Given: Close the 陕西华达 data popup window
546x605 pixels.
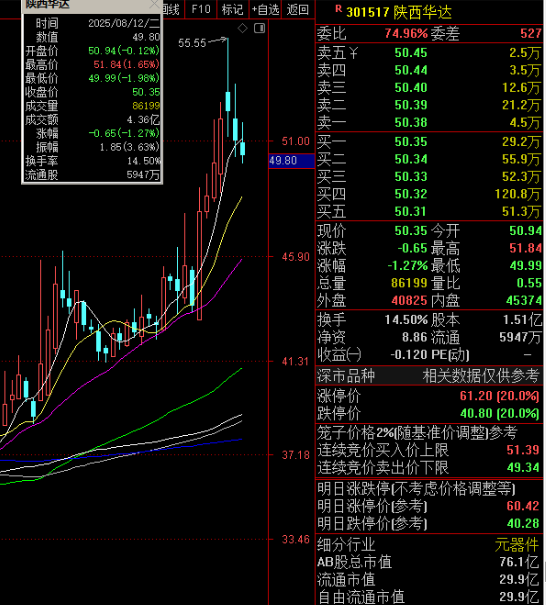Looking at the screenshot, I should pyautogui.click(x=154, y=4).
